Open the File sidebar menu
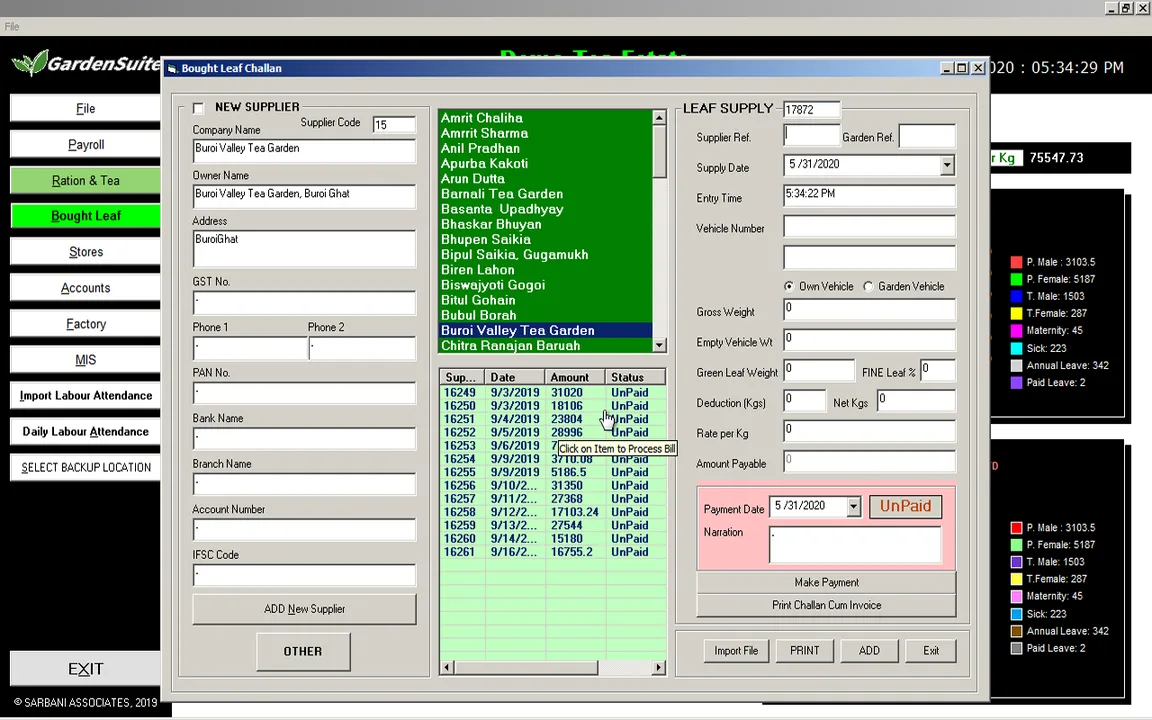The image size is (1152, 720). click(85, 109)
